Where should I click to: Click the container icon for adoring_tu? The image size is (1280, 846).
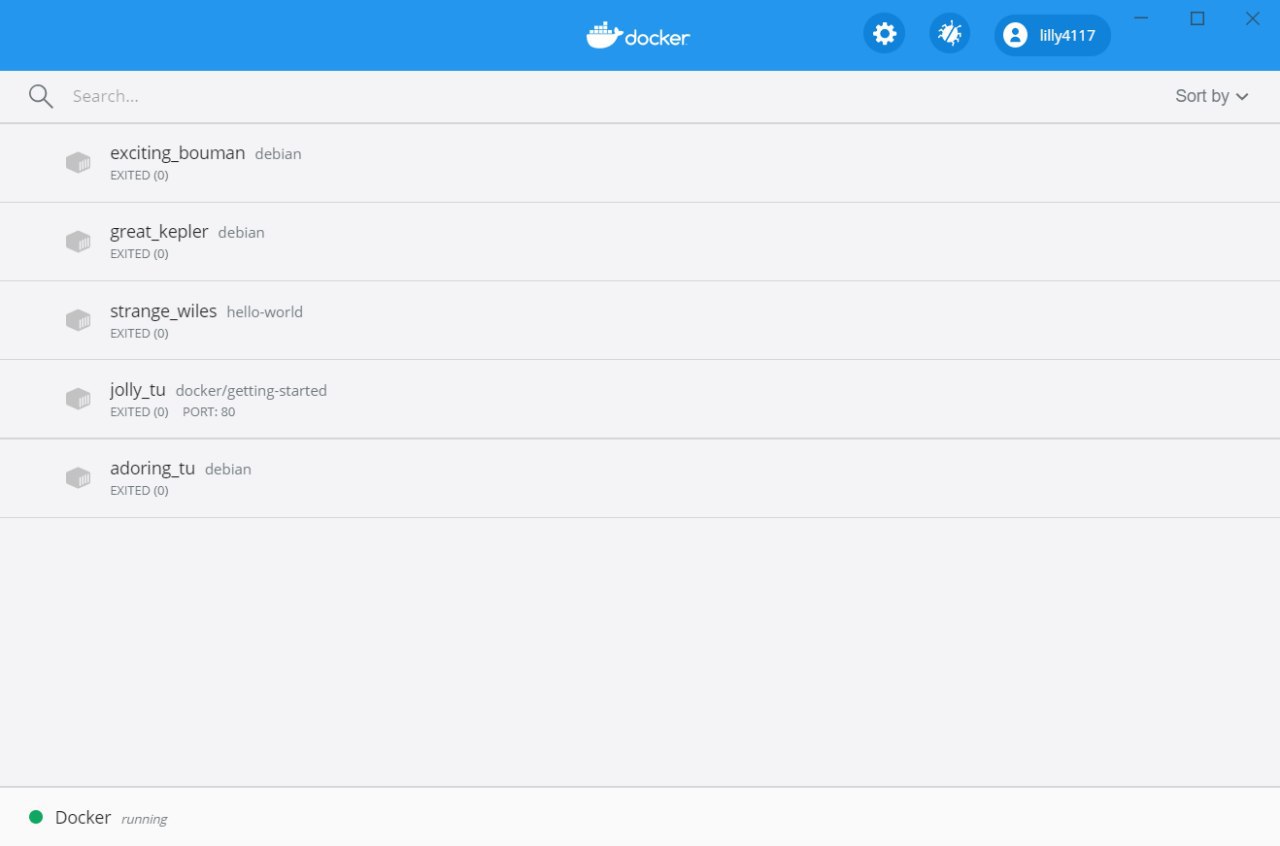tap(78, 478)
